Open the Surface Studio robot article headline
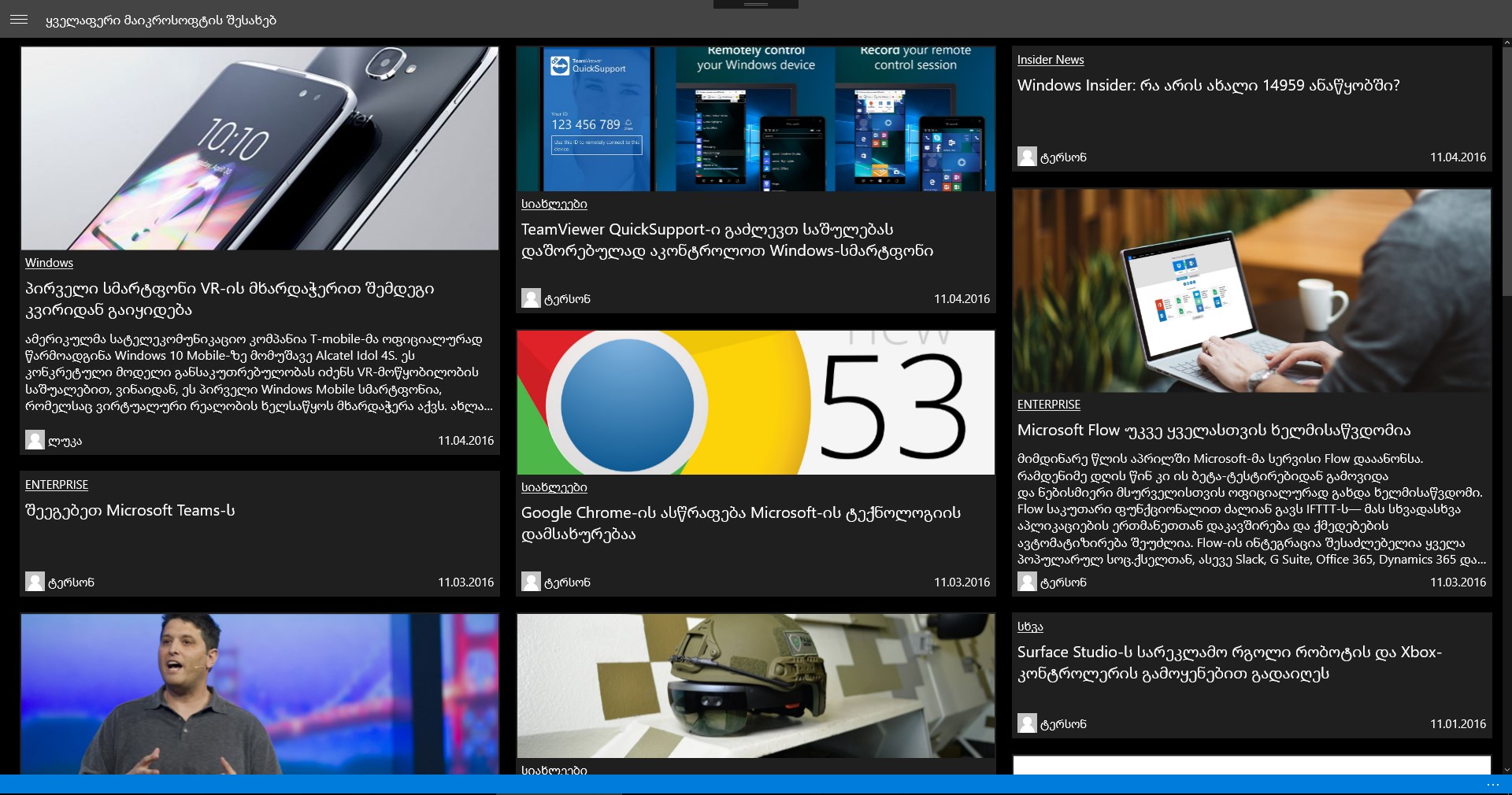This screenshot has height=795, width=1512. (1229, 663)
